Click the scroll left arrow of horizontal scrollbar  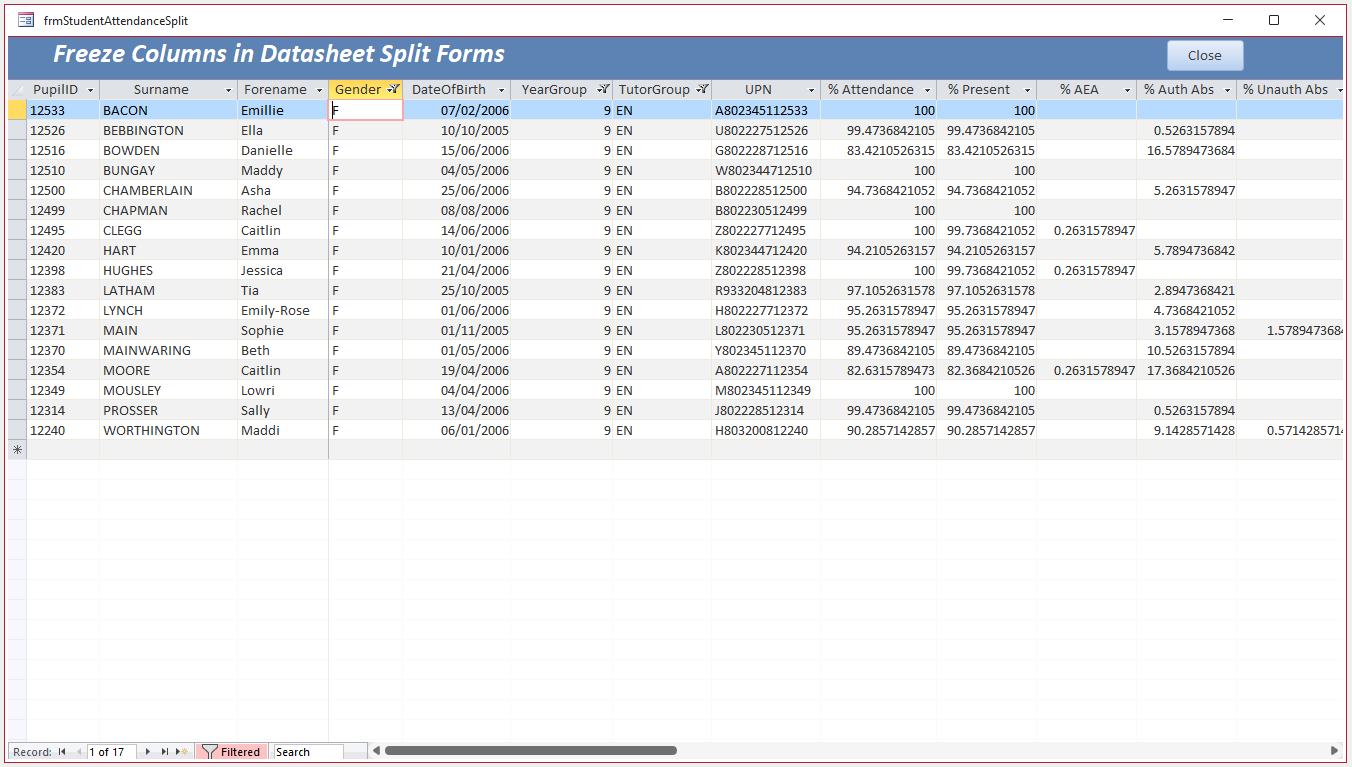coord(376,751)
